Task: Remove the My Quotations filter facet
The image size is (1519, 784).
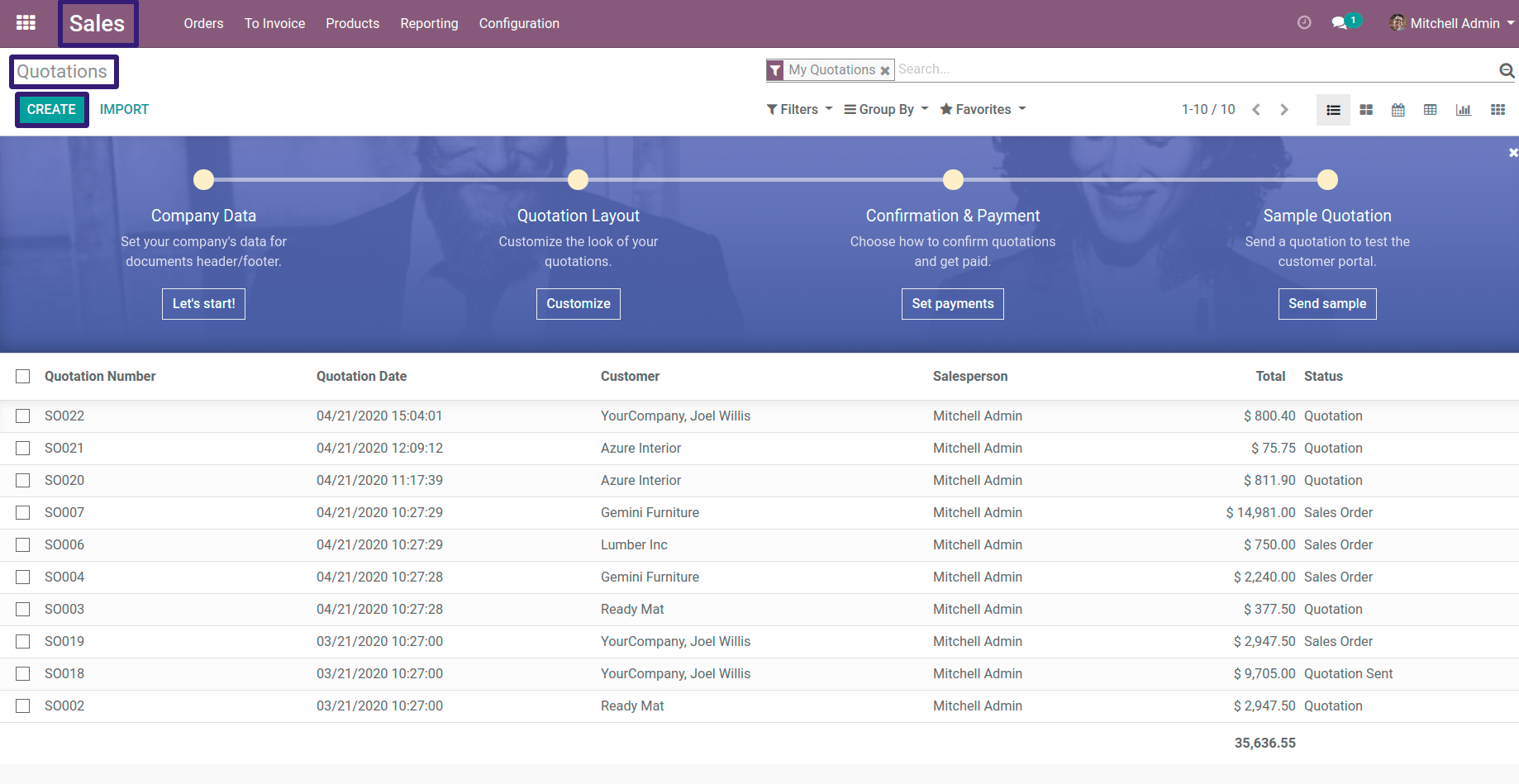Action: pos(885,70)
